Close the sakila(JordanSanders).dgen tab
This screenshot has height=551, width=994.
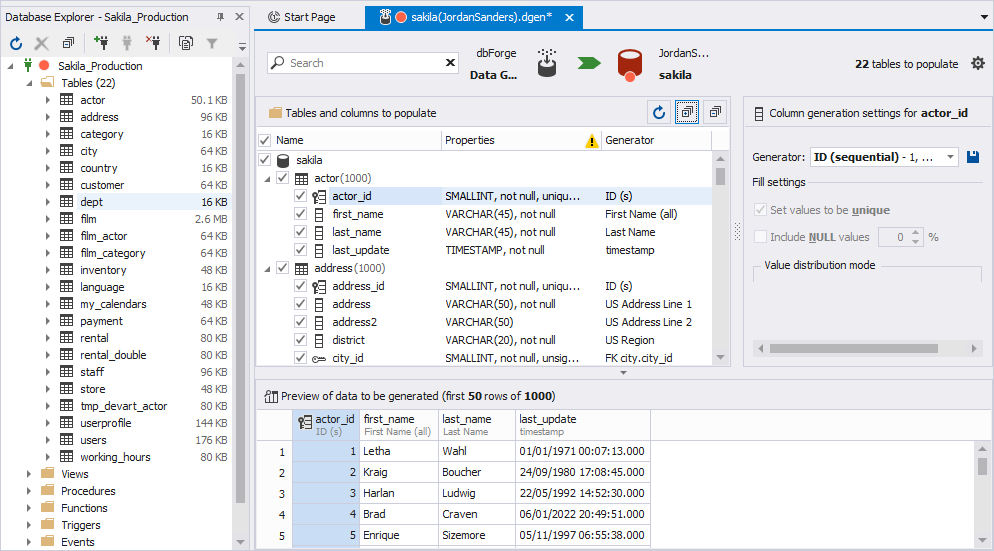[569, 18]
